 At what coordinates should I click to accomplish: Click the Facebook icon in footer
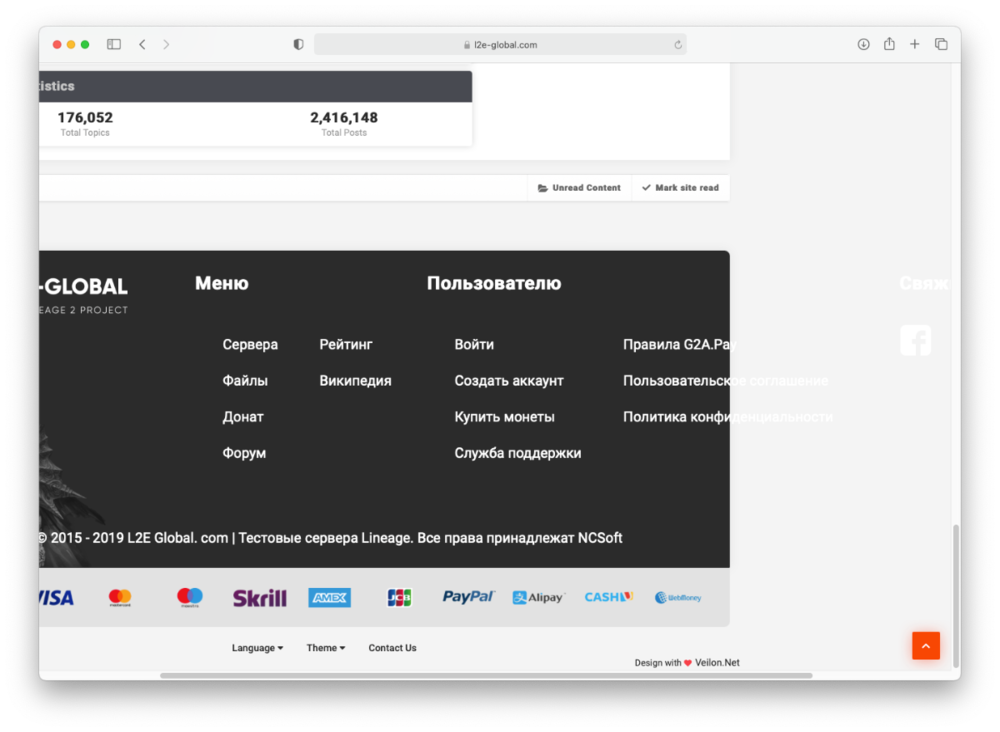tap(915, 340)
